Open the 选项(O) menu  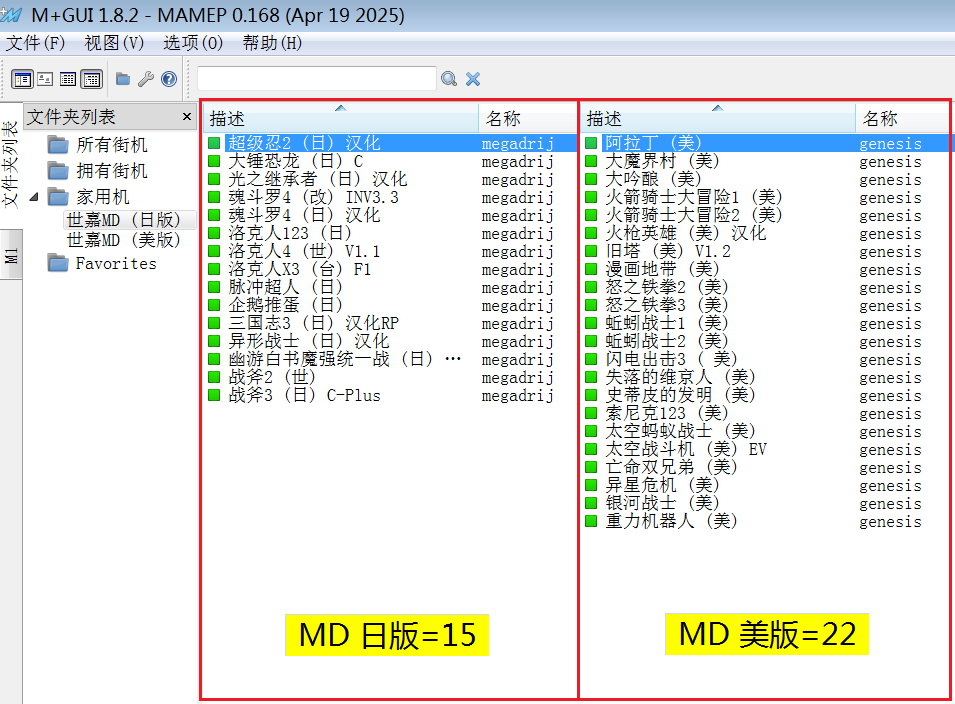(x=192, y=43)
